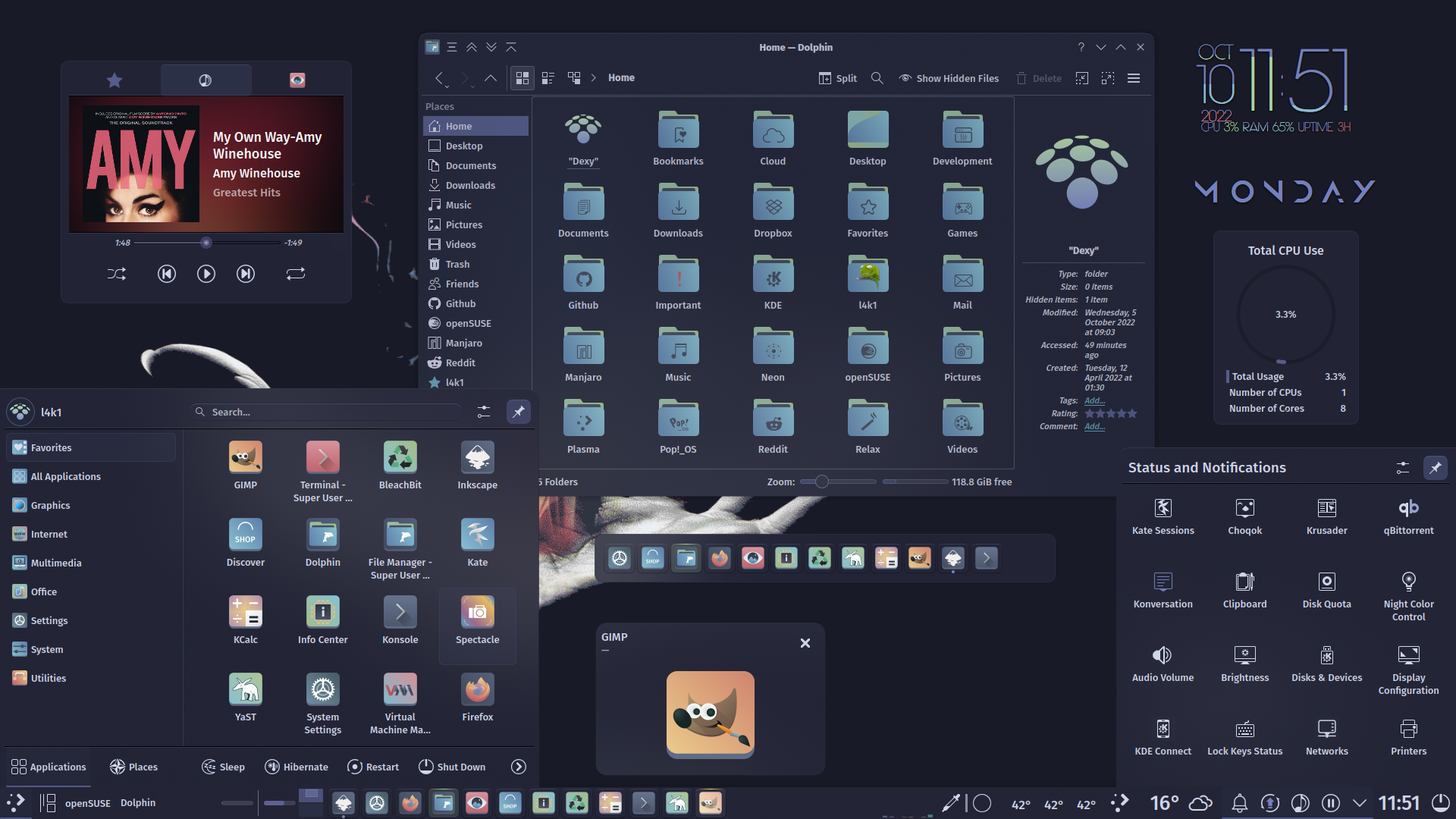Set rating stars in Dolphin info panel

click(1111, 413)
